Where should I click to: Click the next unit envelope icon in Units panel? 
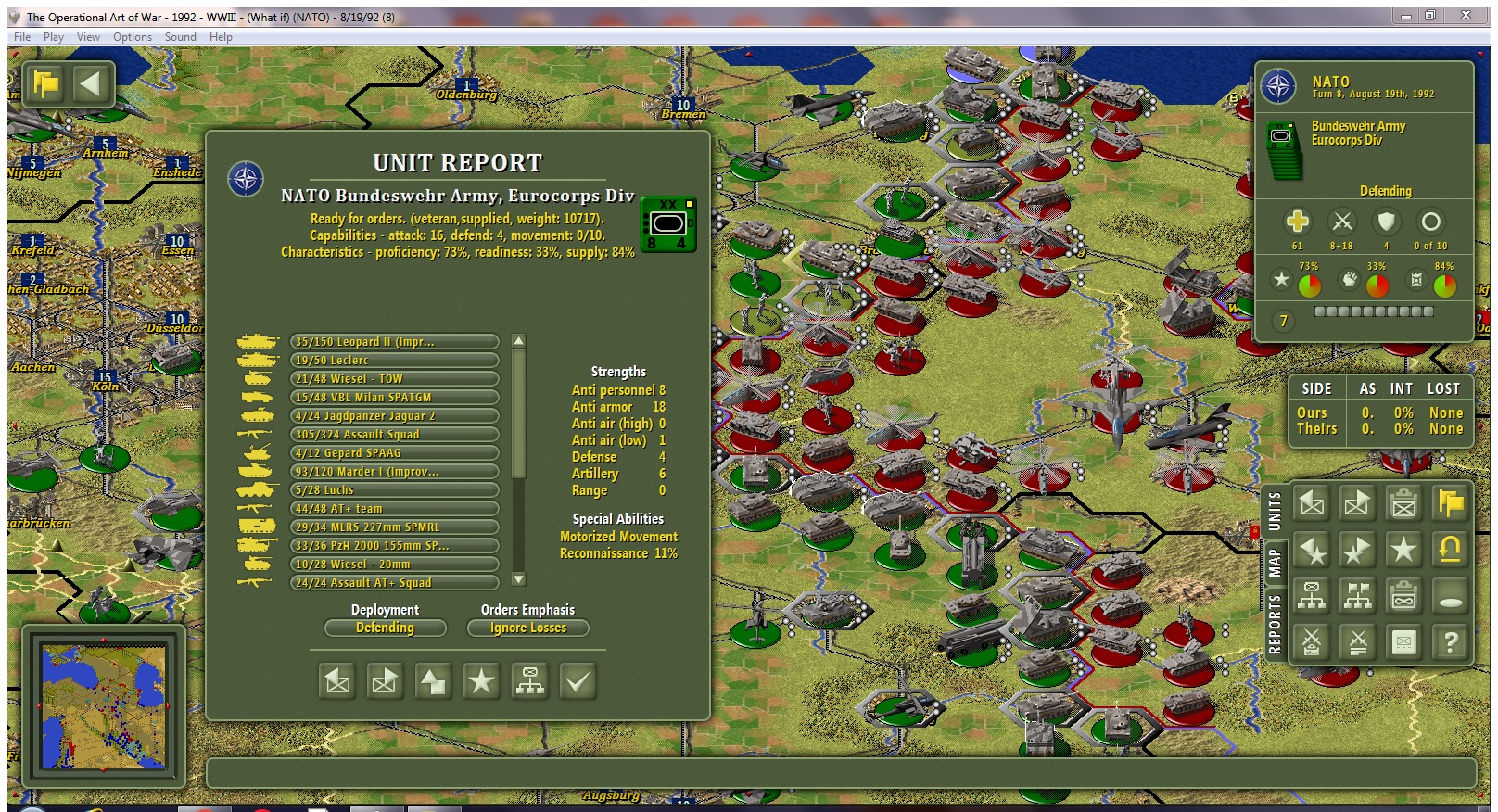1357,503
